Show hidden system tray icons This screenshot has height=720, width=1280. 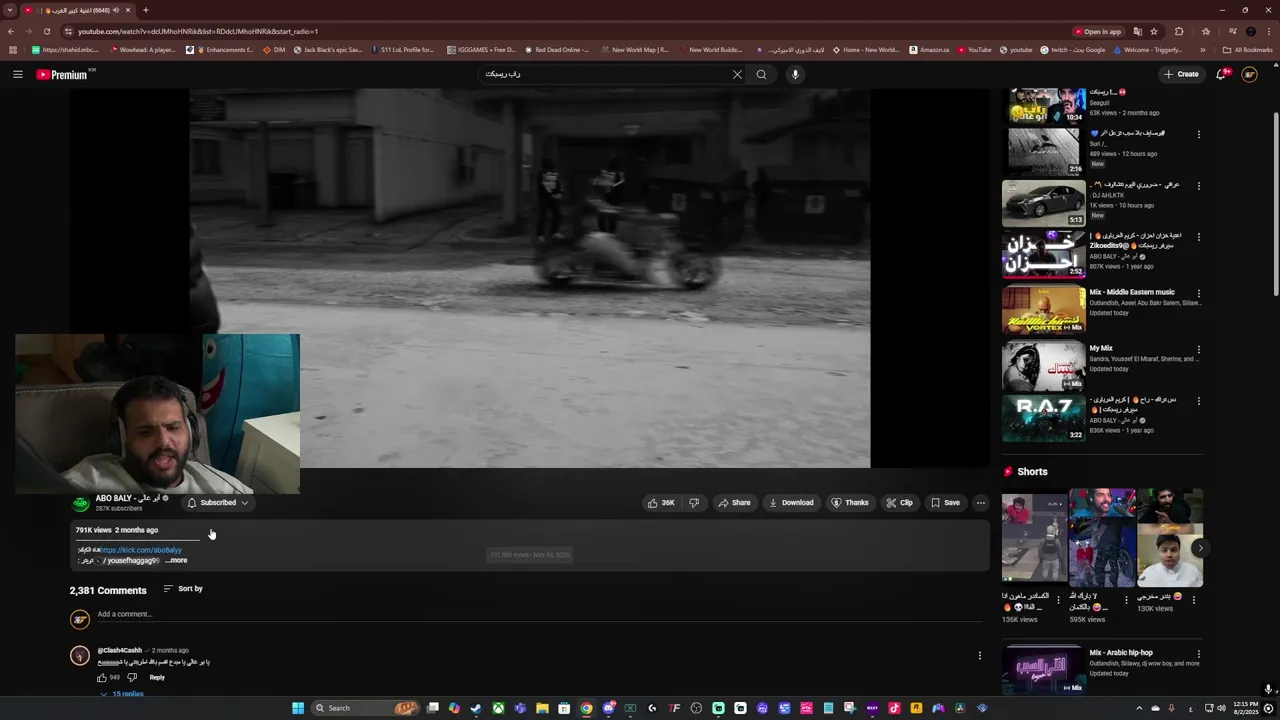click(1139, 708)
